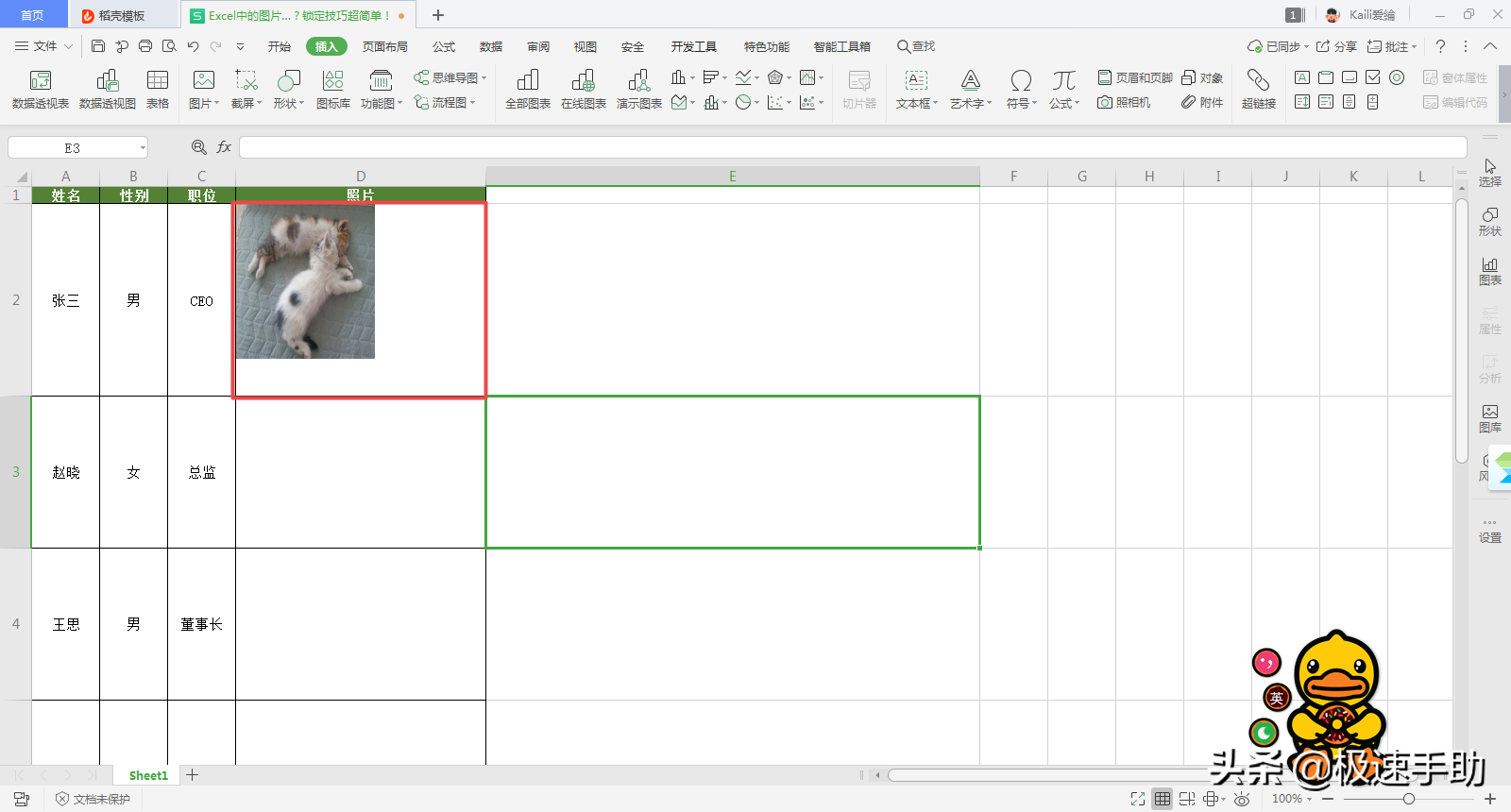
Task: Collapse the ribbon with the chevron
Action: tap(1490, 45)
